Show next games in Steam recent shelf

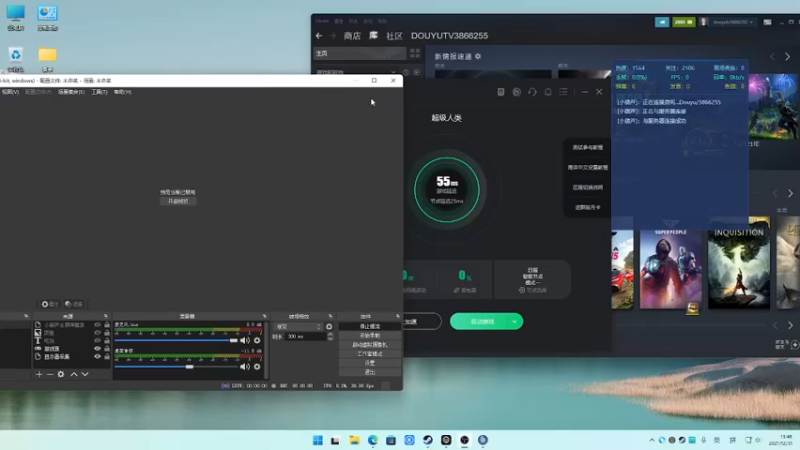[x=790, y=193]
